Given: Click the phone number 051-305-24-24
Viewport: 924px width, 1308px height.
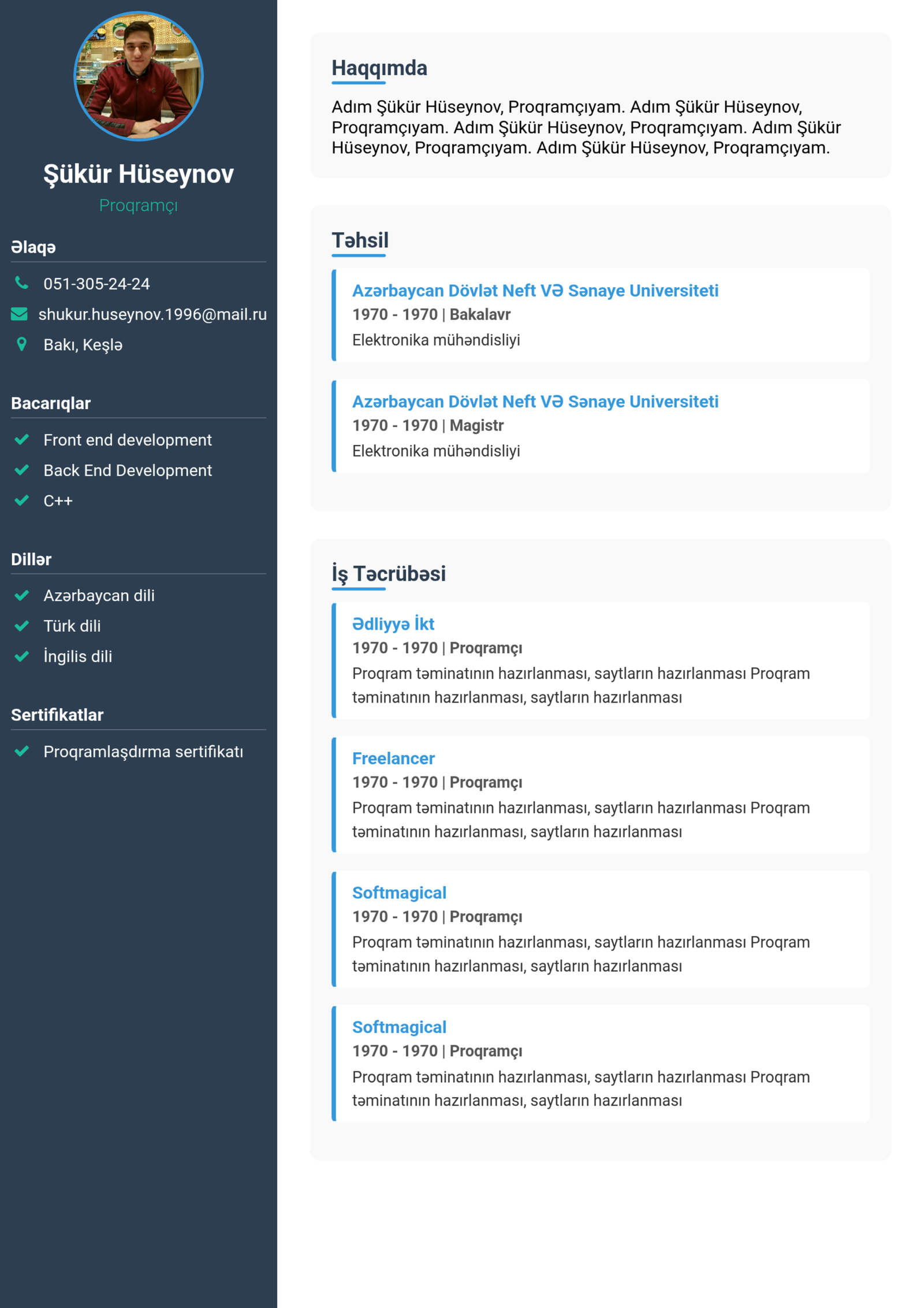Looking at the screenshot, I should [x=96, y=284].
